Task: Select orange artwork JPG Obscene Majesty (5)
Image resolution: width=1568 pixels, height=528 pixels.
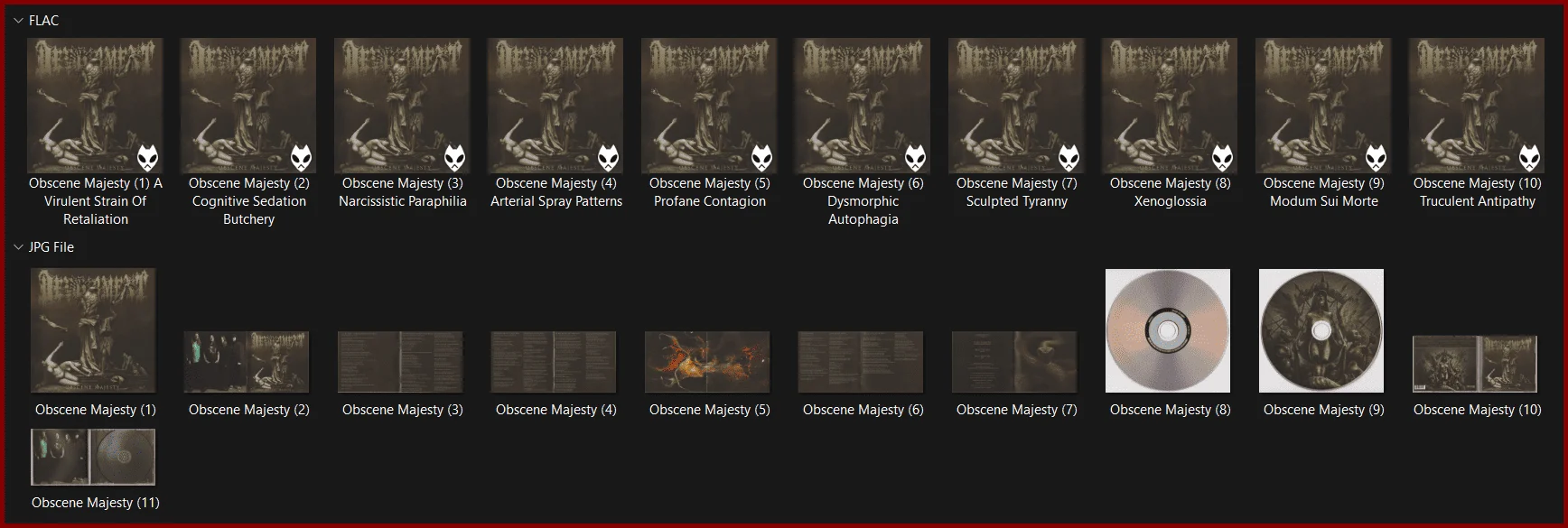Action: [707, 362]
